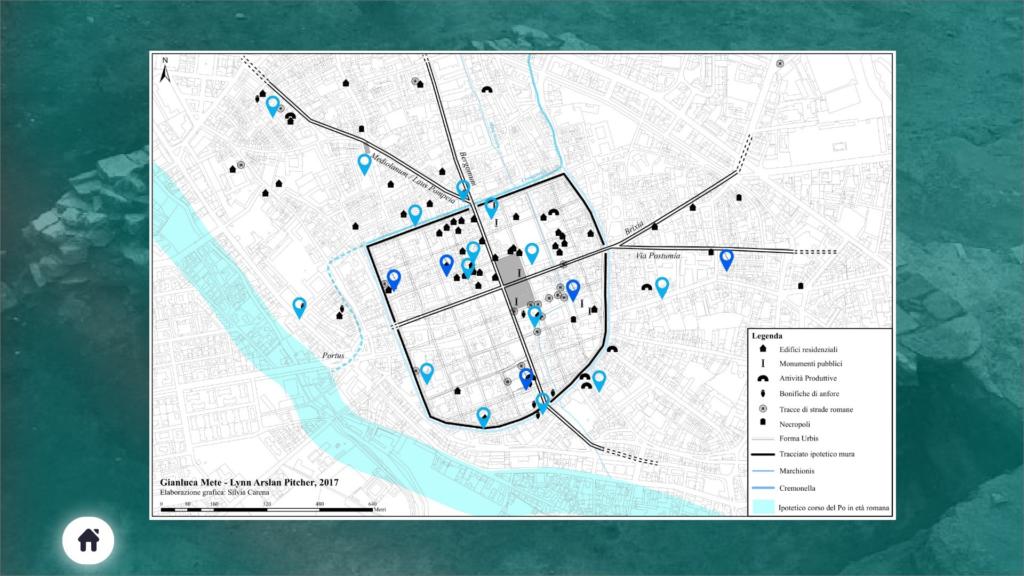This screenshot has height=576, width=1024.
Task: Open pin where southern road exits the walls
Action: click(x=542, y=403)
